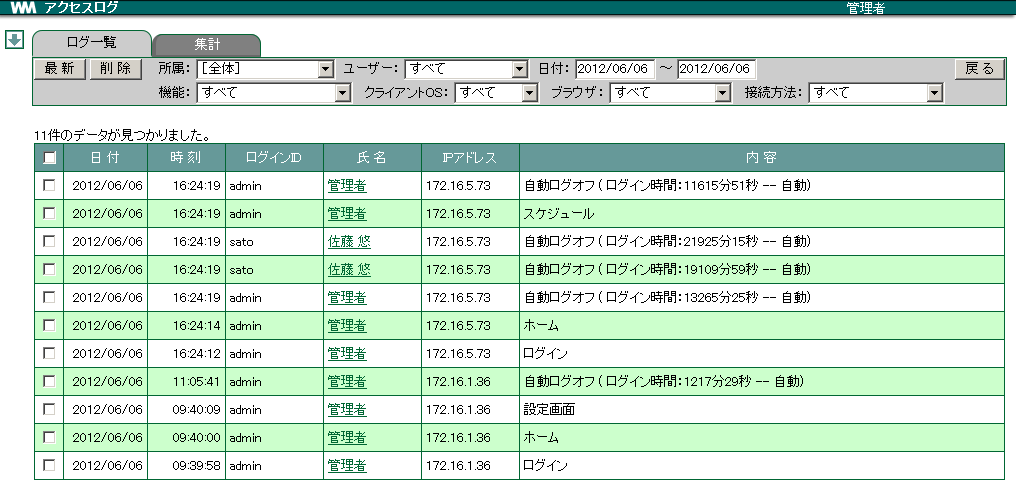Check the 16:24:14 ホーム row checkbox
This screenshot has width=1016, height=483.
[x=49, y=325]
